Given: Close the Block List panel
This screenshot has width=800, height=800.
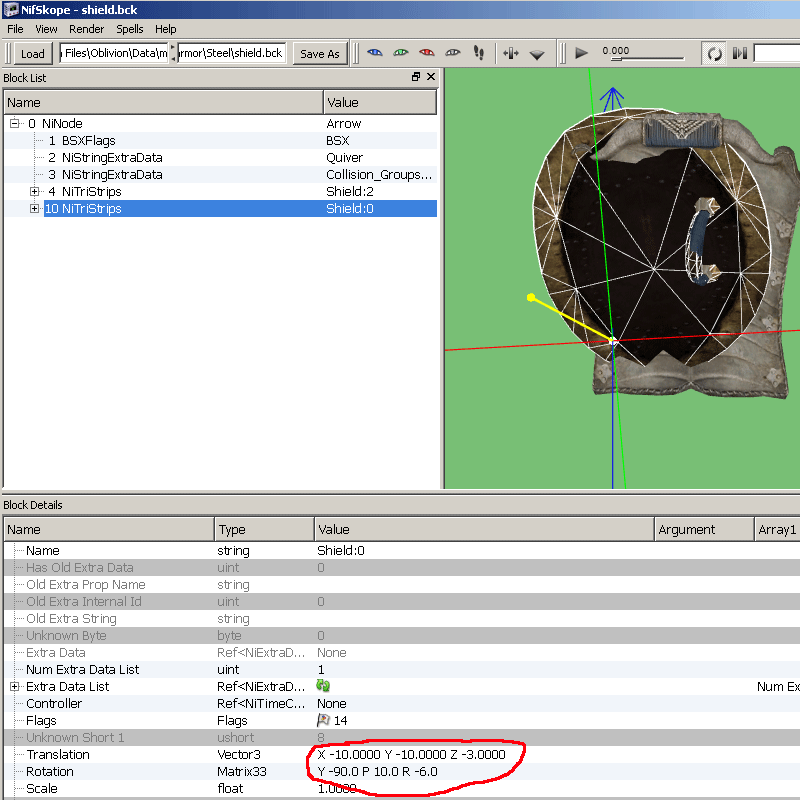Looking at the screenshot, I should pyautogui.click(x=431, y=77).
